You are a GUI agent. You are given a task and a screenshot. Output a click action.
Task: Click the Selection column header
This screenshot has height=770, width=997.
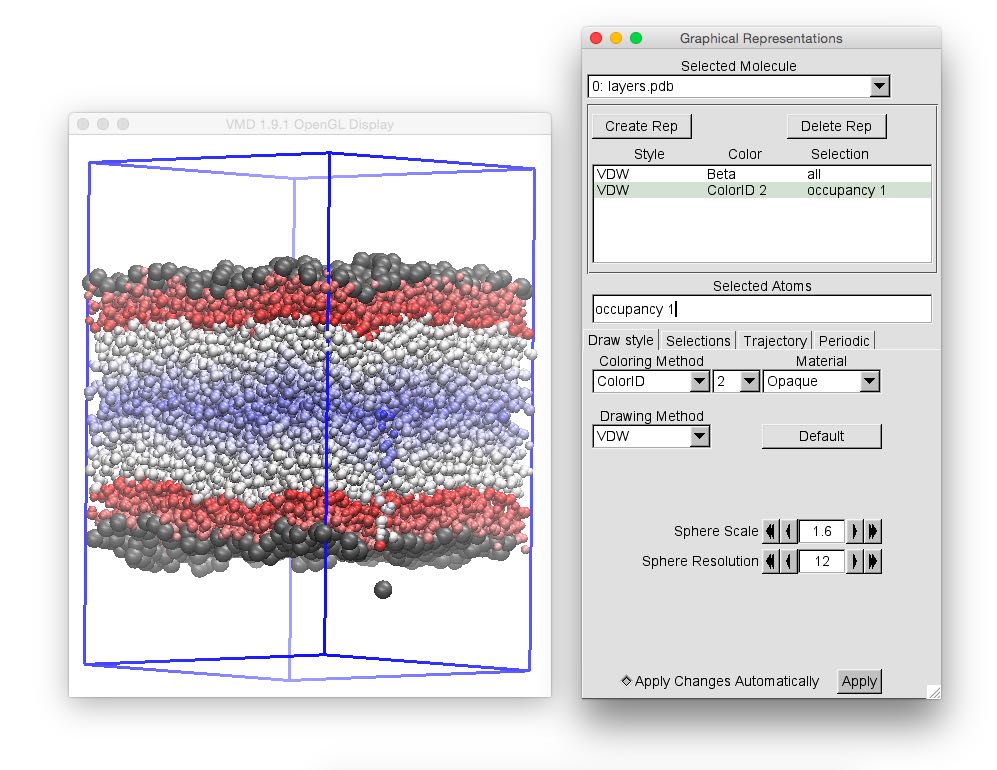[x=839, y=154]
